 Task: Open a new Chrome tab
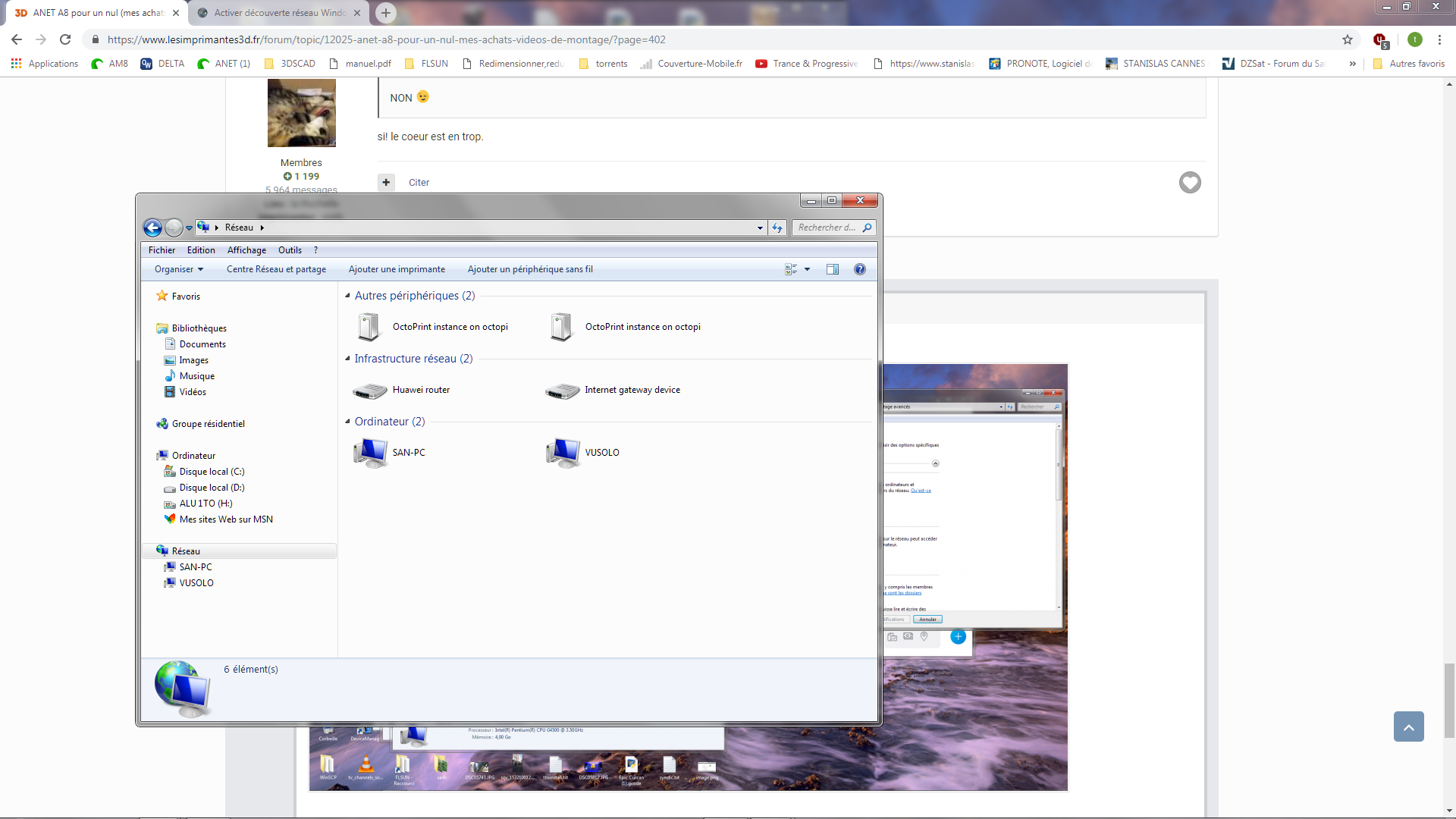tap(386, 13)
